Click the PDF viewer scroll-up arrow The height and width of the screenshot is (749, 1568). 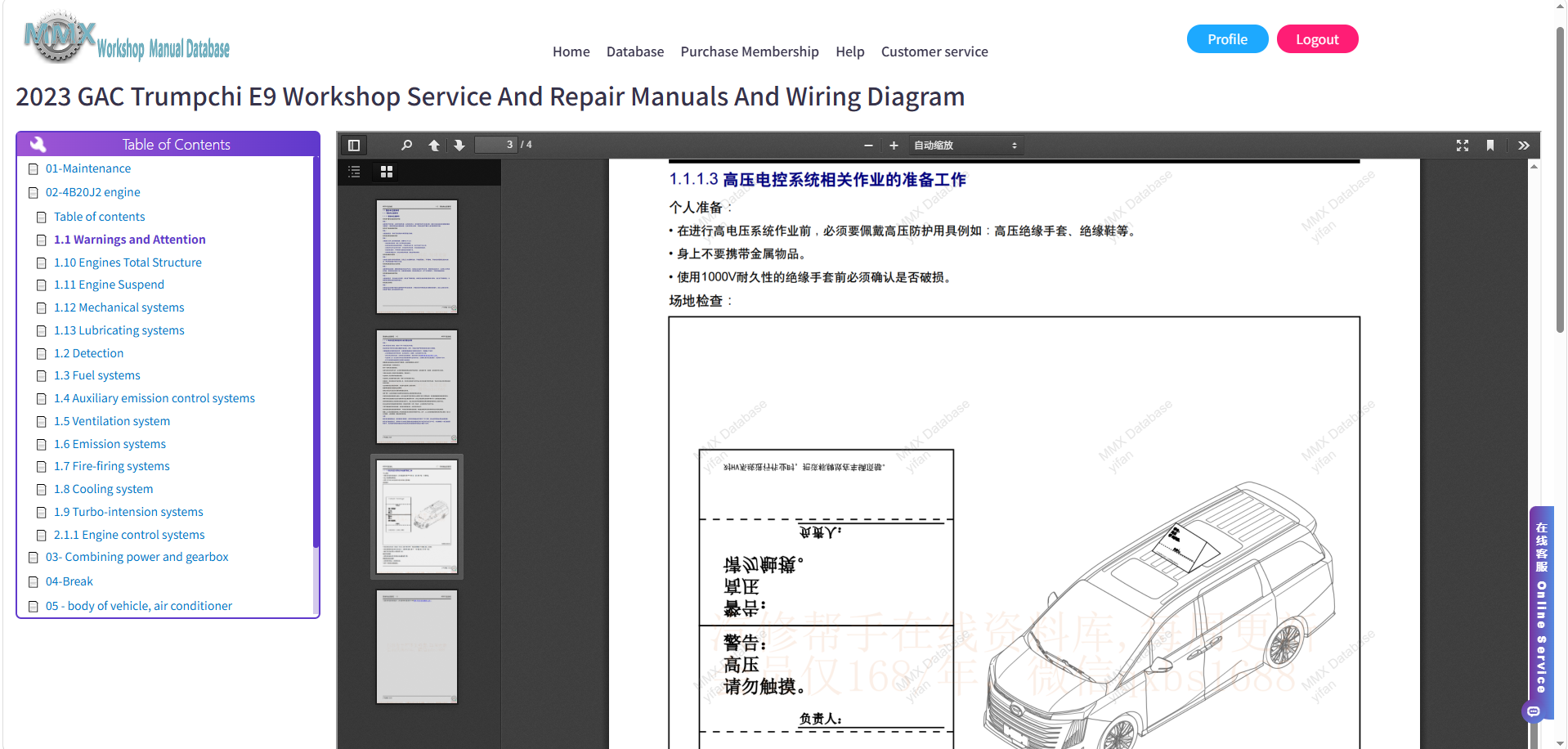(1534, 167)
